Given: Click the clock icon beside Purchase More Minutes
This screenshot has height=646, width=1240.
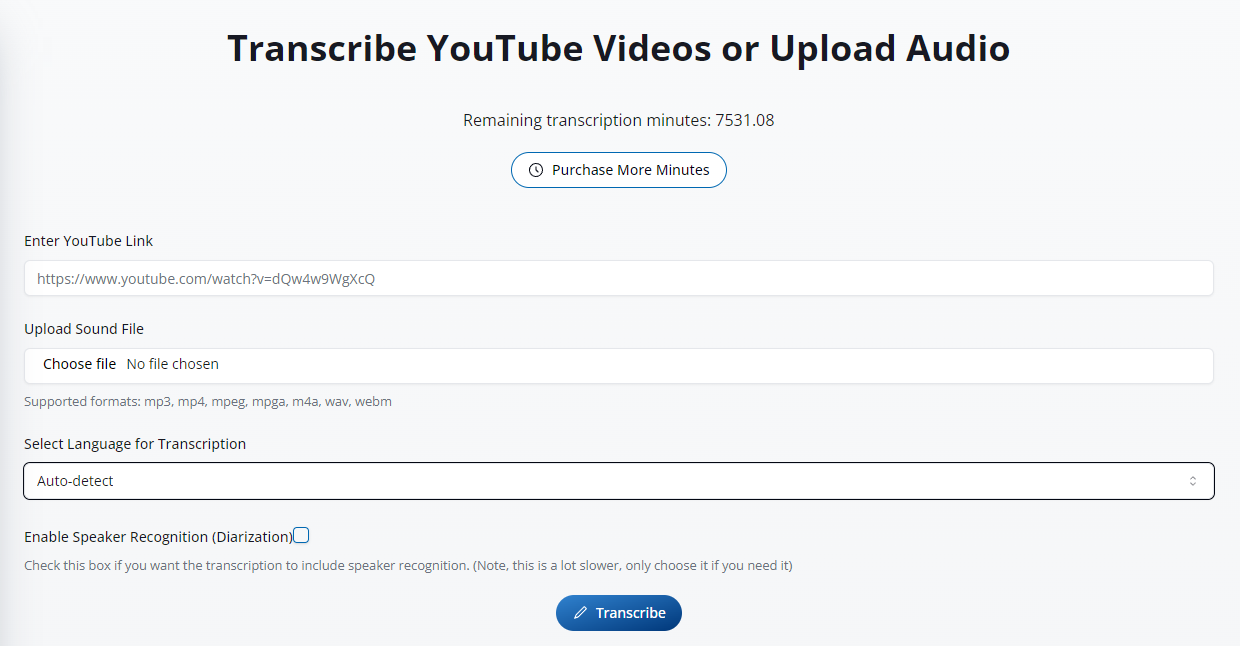Looking at the screenshot, I should click(x=536, y=170).
